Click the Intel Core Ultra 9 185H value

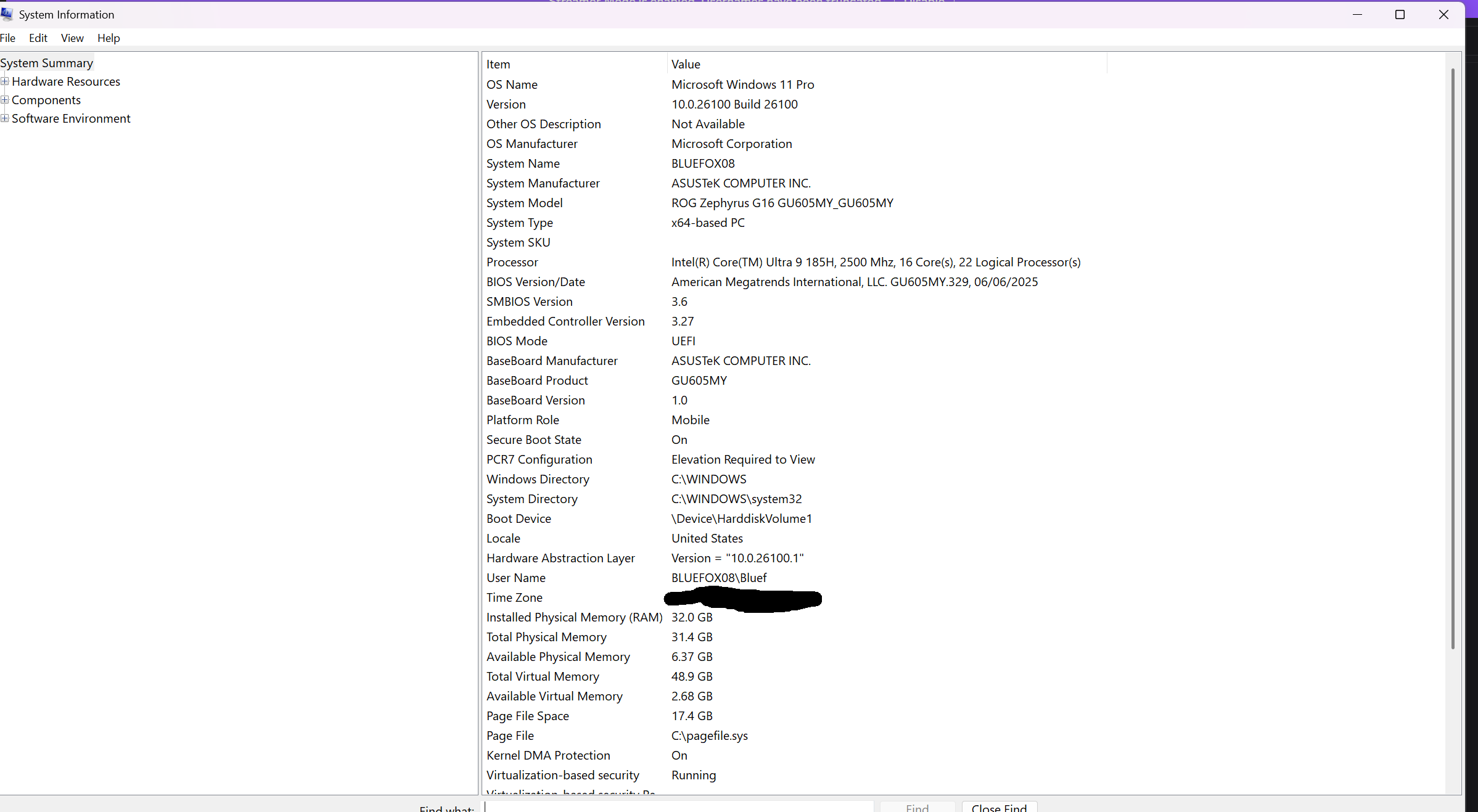pos(876,262)
